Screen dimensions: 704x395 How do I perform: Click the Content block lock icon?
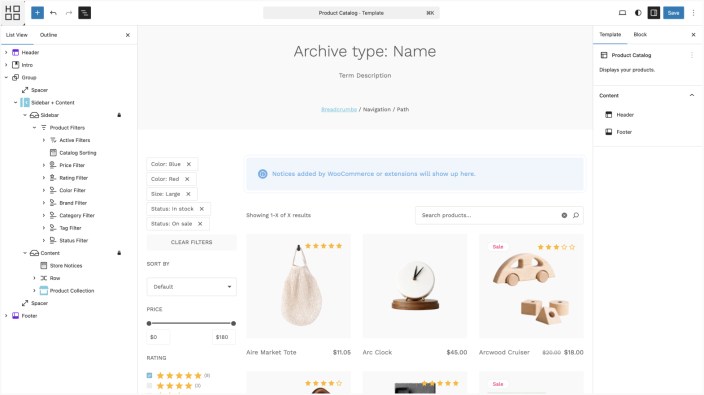point(119,253)
